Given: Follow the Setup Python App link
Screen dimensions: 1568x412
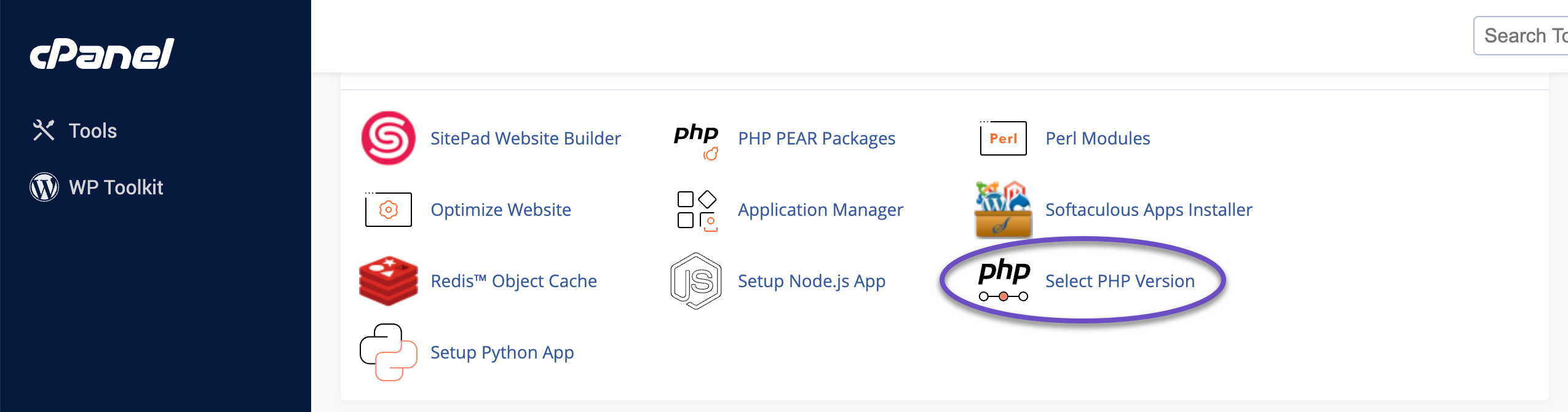Looking at the screenshot, I should coord(502,352).
